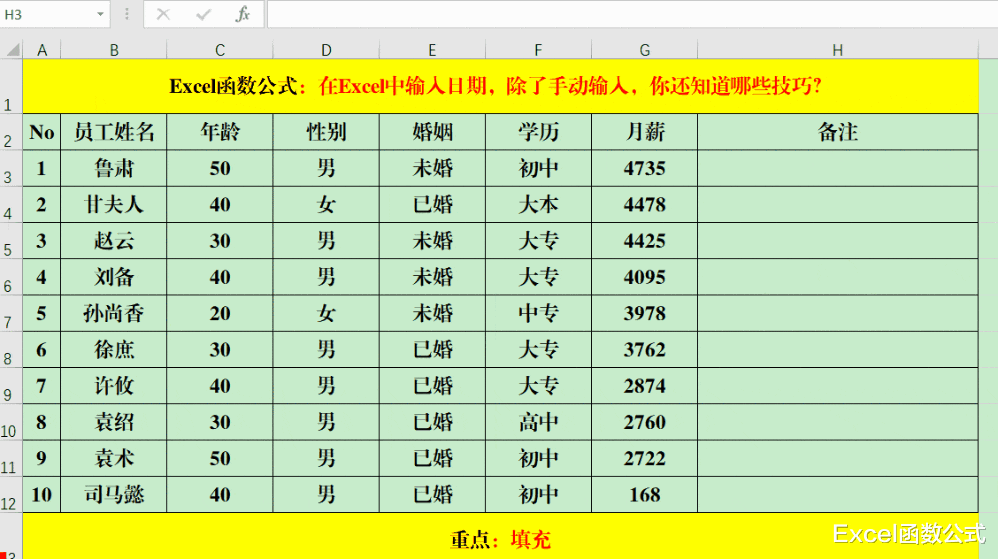Click the salary cell 4095
This screenshot has height=559, width=998.
coord(645,278)
